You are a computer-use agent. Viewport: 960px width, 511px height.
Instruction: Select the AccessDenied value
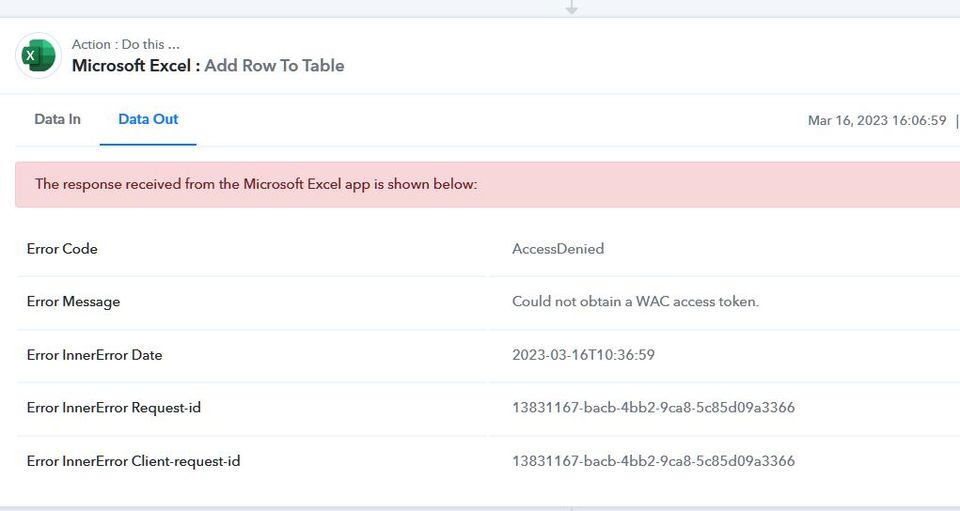[558, 249]
